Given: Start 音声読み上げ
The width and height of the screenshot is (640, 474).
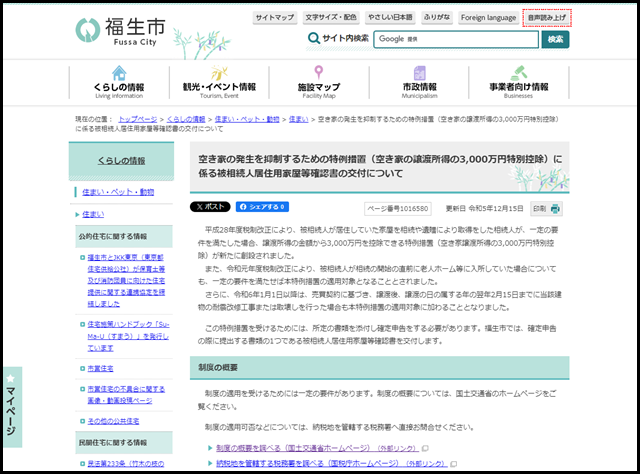Looking at the screenshot, I should click(x=547, y=18).
